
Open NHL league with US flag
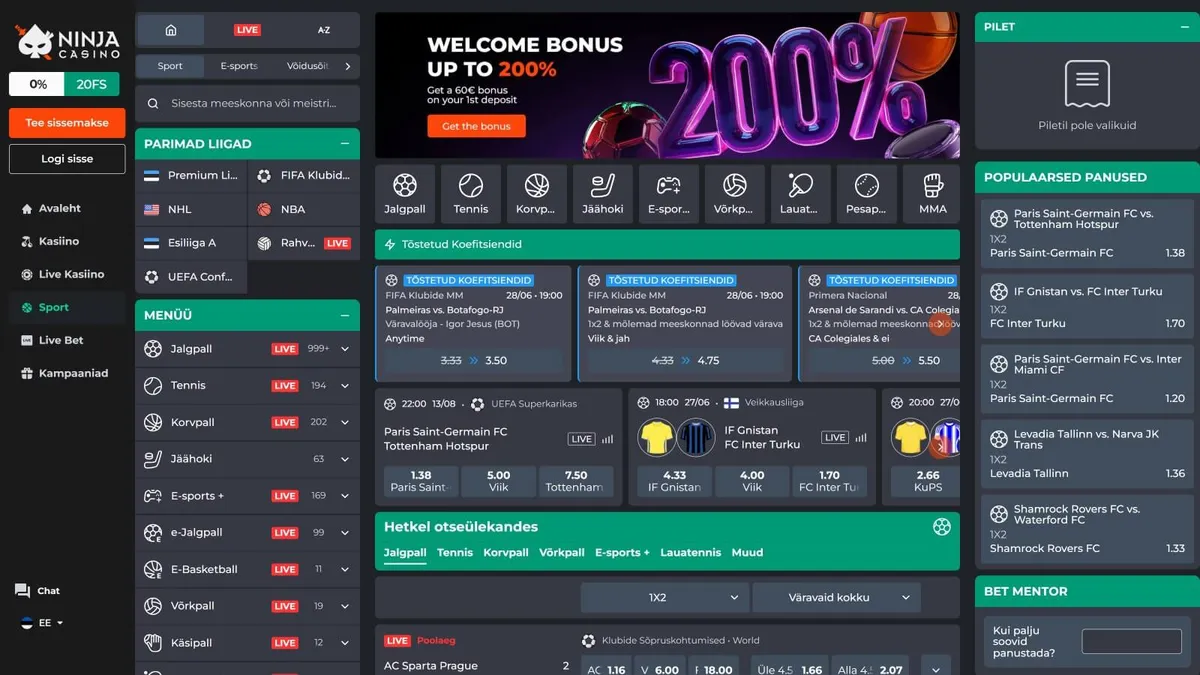tap(191, 209)
